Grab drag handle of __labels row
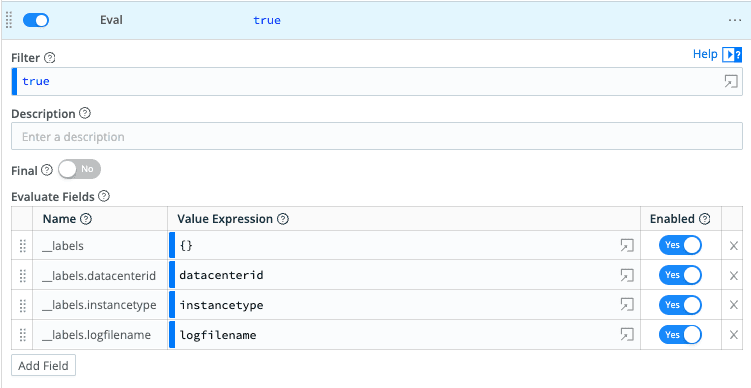This screenshot has height=388, width=751. 23,246
